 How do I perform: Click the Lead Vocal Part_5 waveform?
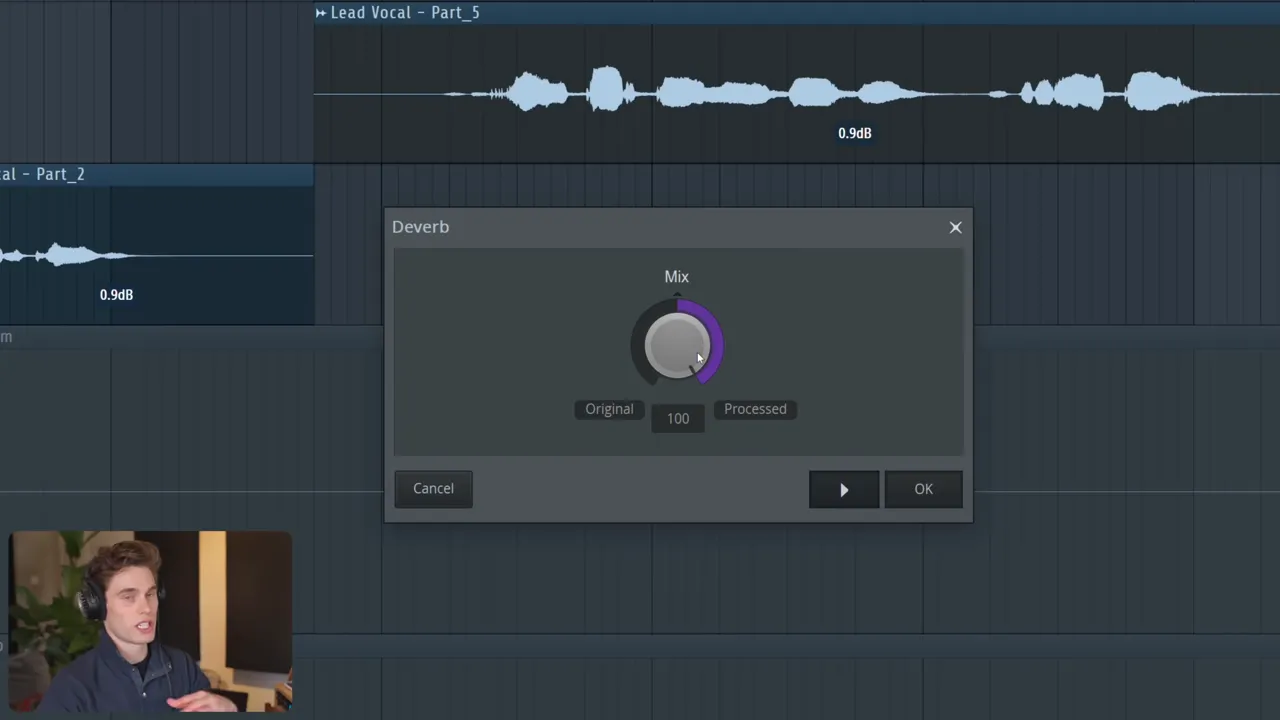pos(700,93)
